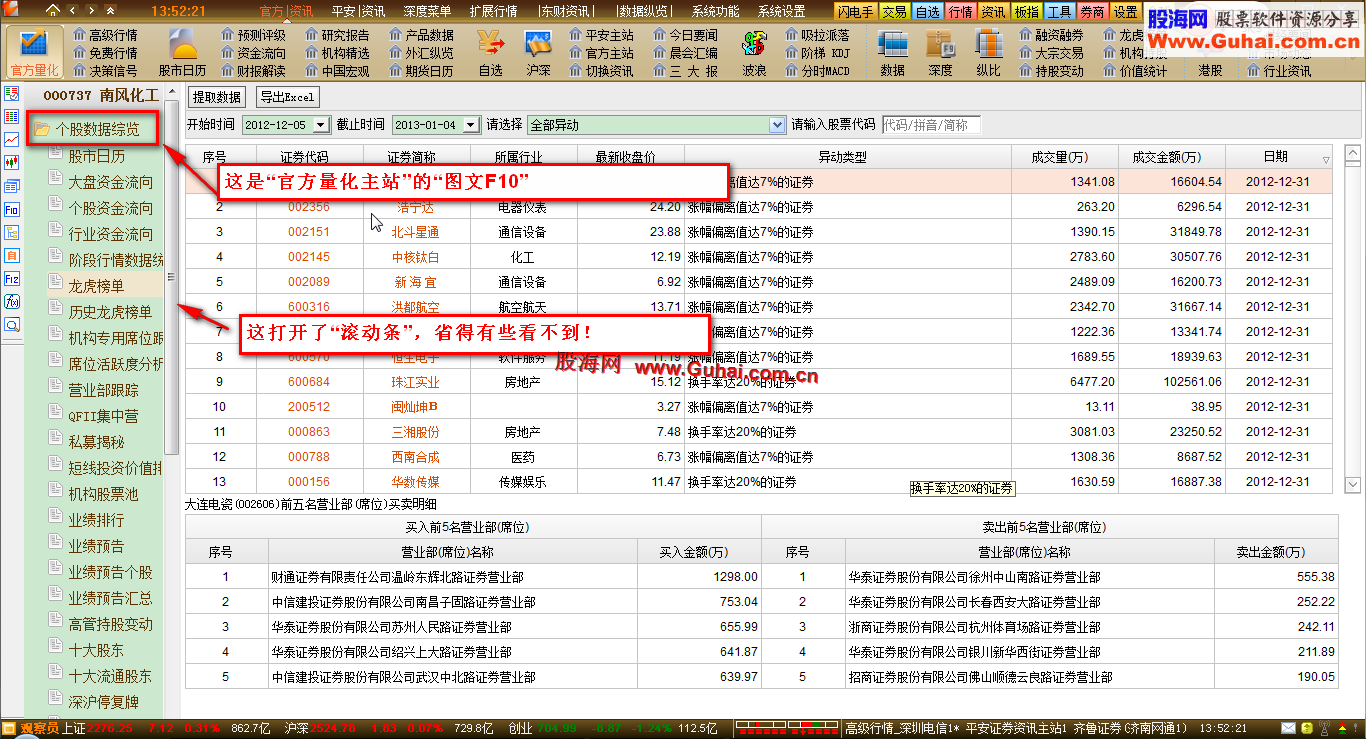The height and width of the screenshot is (739, 1366).
Task: Open 平安|资讯 menu tab
Action: pos(359,11)
